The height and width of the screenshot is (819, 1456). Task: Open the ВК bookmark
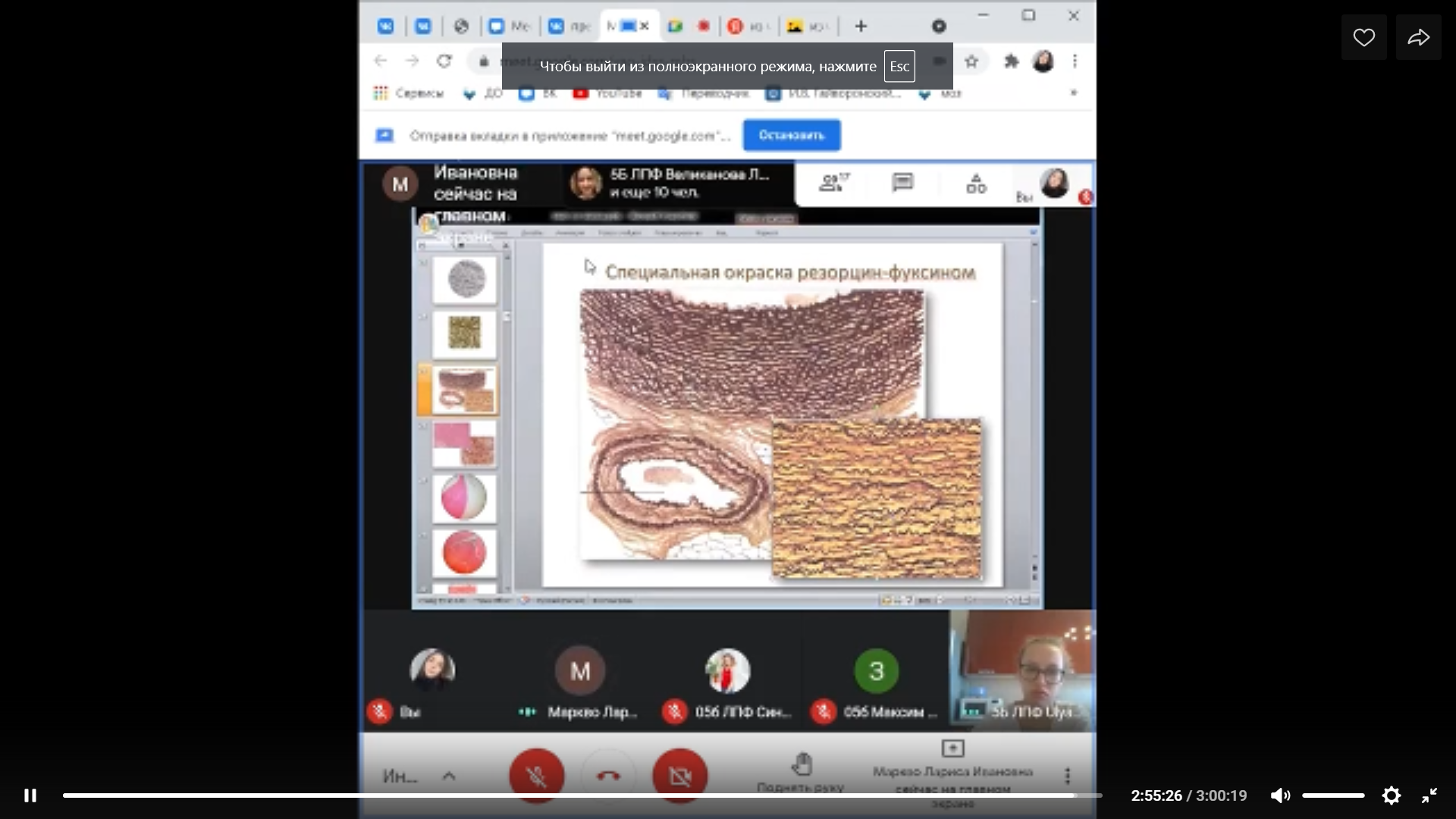(538, 93)
